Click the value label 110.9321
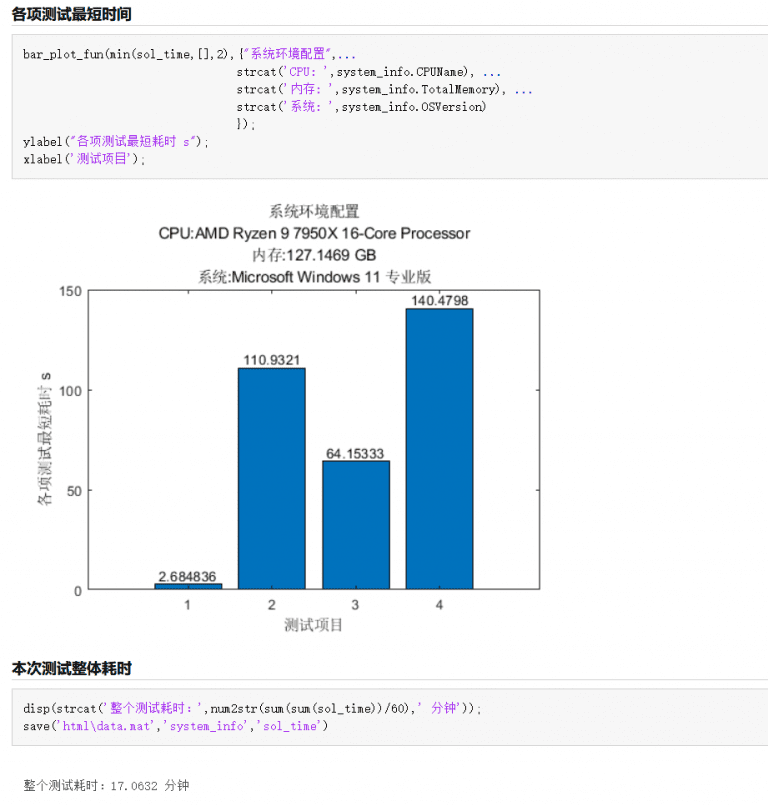This screenshot has width=768, height=806. point(271,360)
